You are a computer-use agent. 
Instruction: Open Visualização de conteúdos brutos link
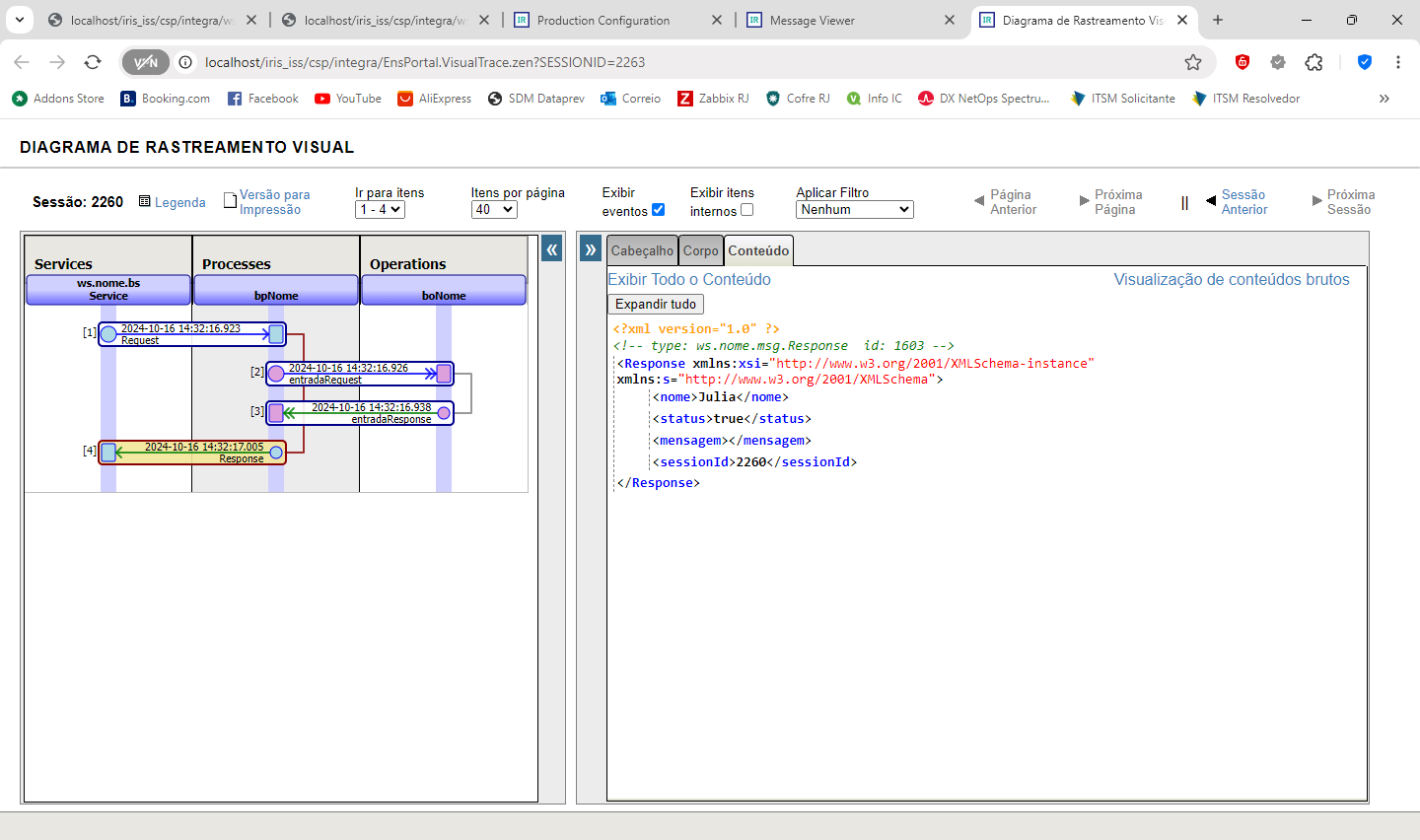click(1231, 279)
